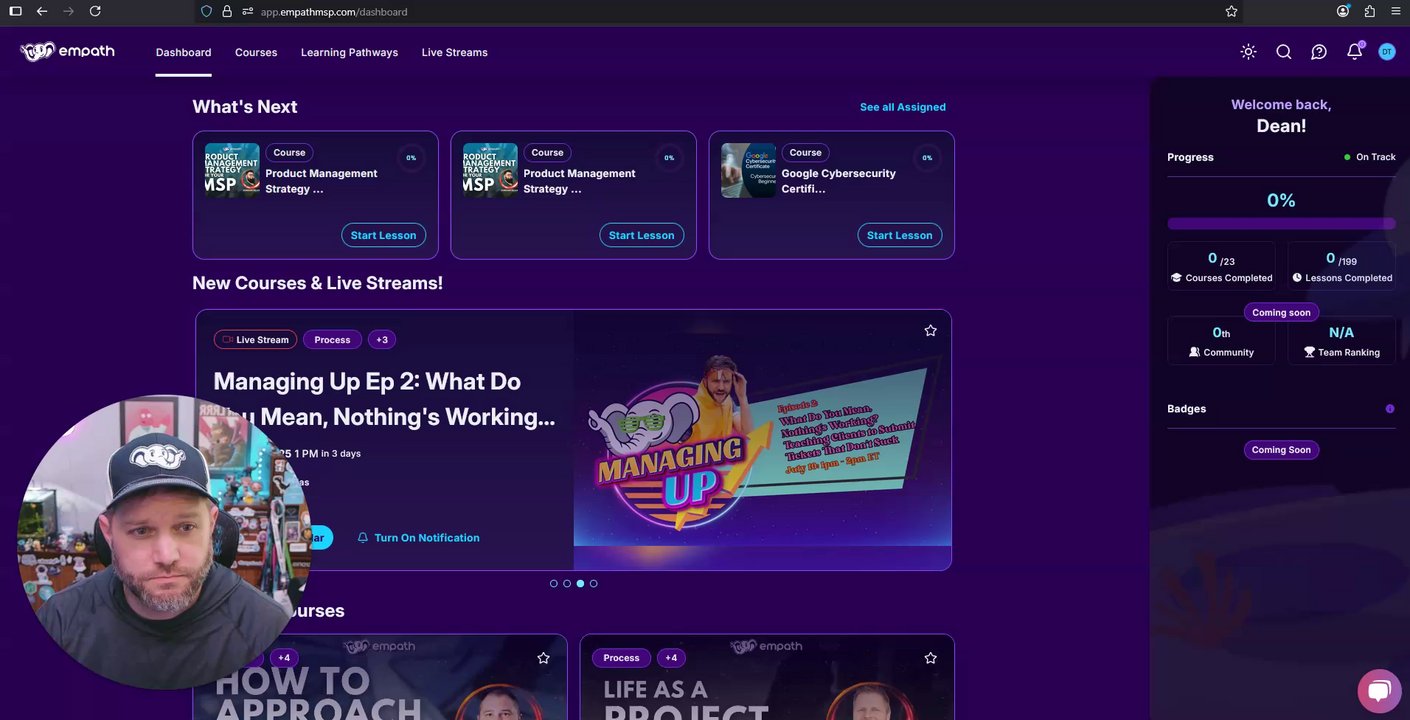The image size is (1410, 720).
Task: Open the Courses tab
Action: coord(256,52)
